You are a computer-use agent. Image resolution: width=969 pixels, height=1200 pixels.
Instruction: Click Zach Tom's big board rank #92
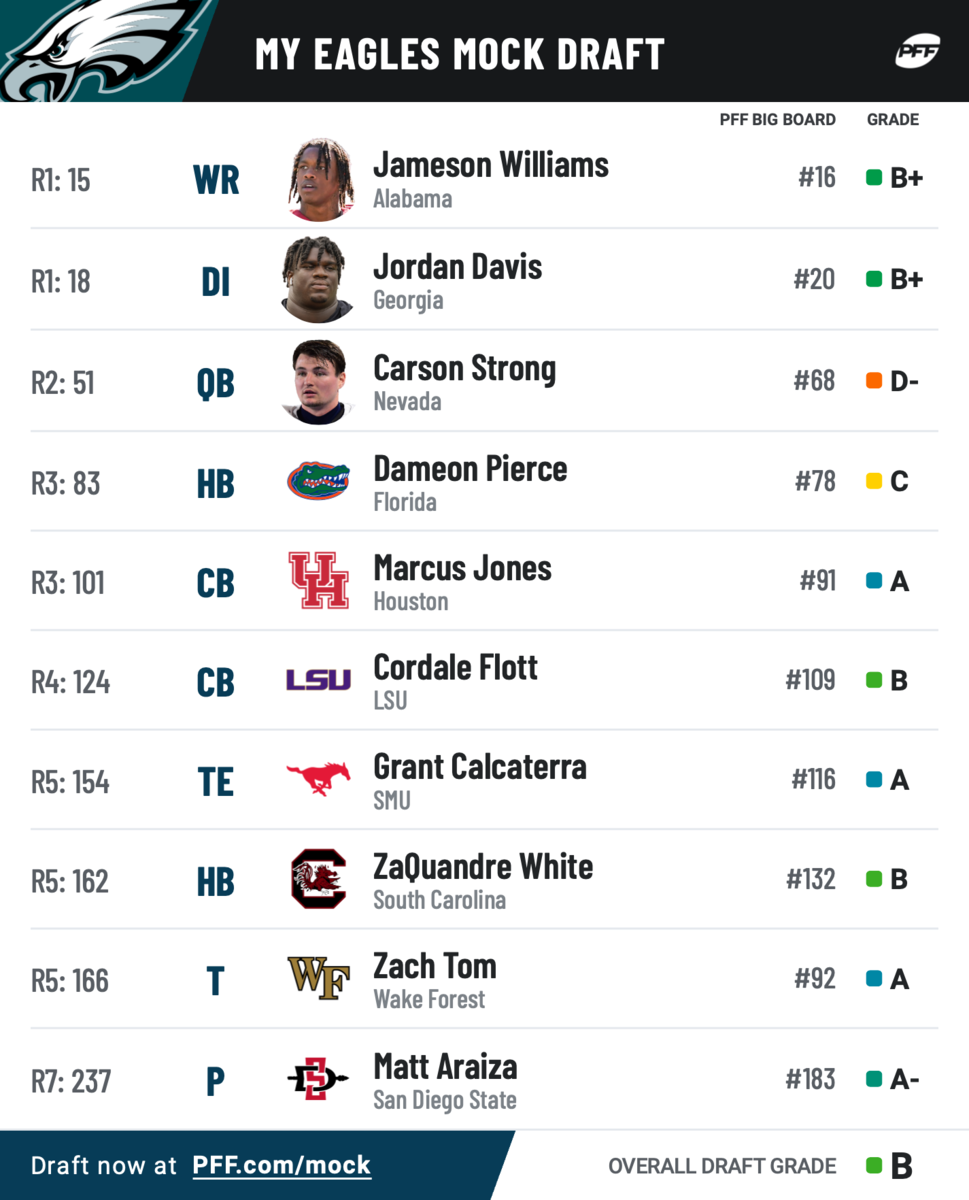(x=815, y=978)
